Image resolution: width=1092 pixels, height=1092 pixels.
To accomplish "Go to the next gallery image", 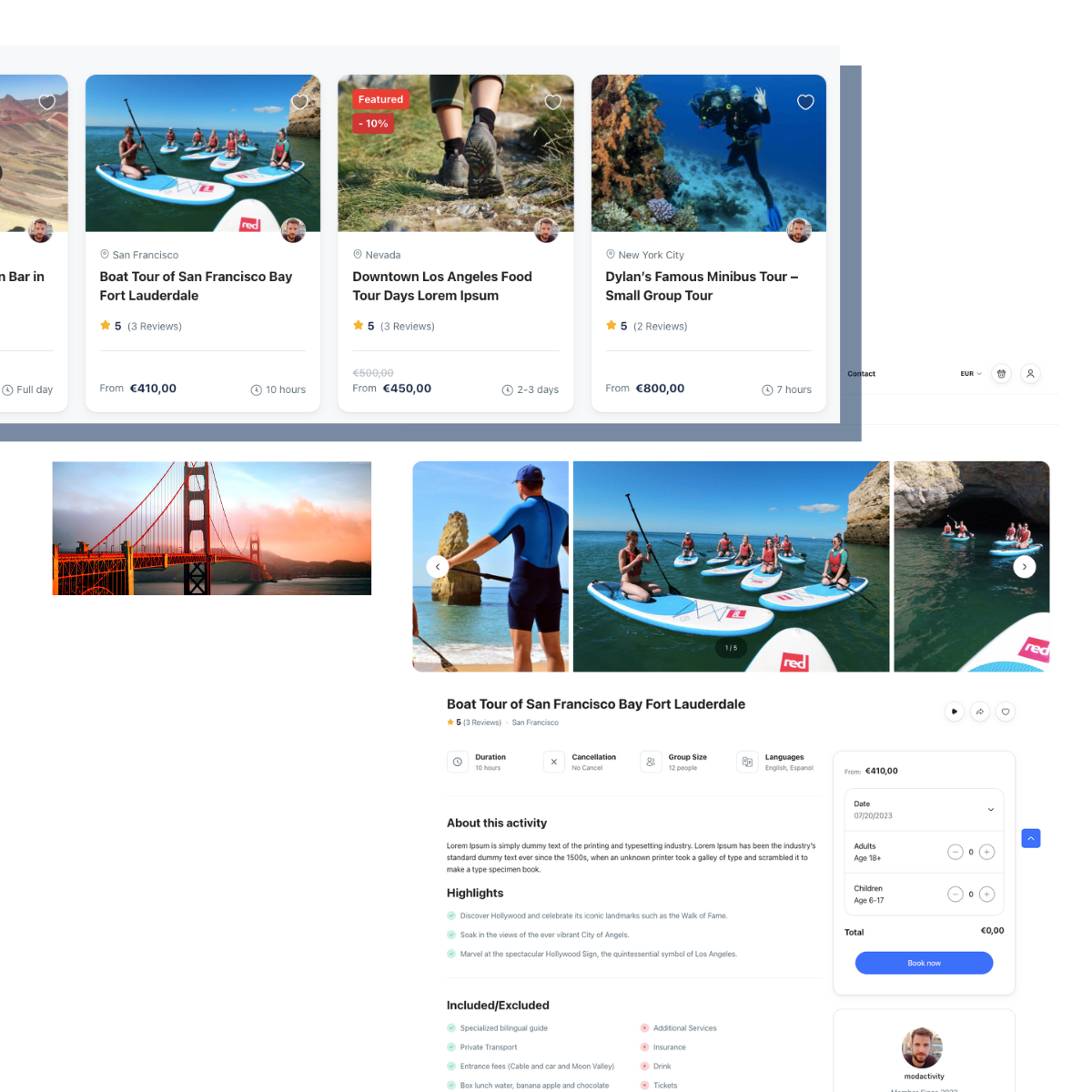I will 1025,567.
